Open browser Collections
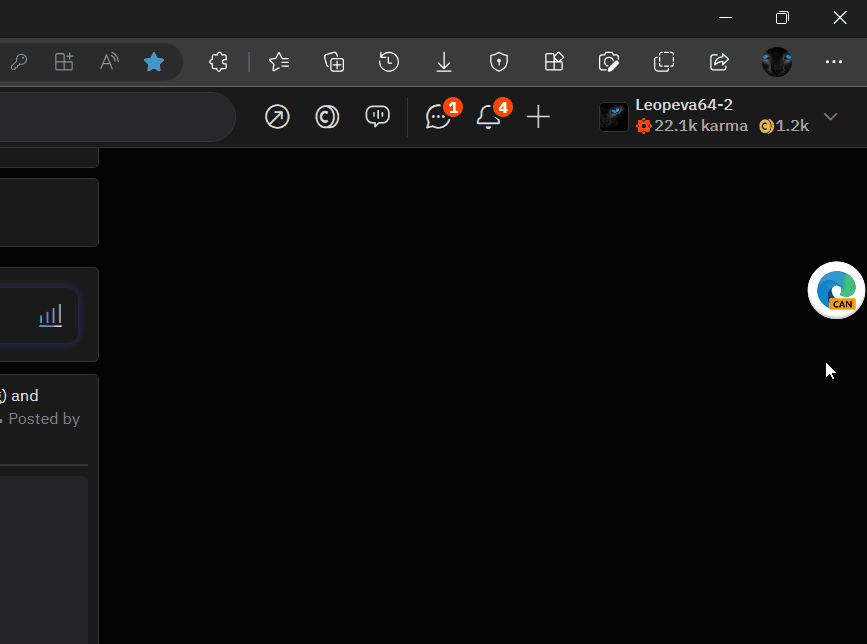 334,62
